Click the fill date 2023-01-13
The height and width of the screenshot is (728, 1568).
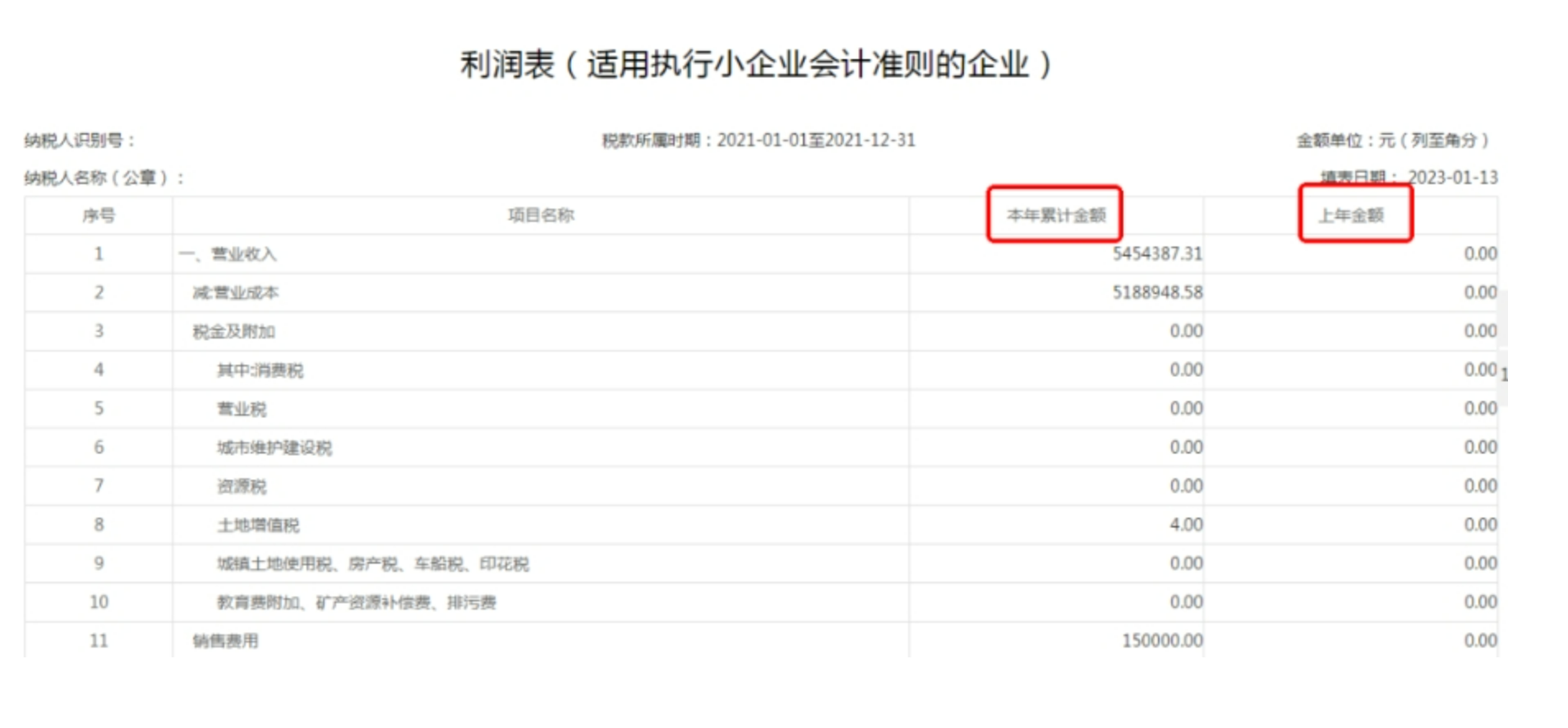1453,177
